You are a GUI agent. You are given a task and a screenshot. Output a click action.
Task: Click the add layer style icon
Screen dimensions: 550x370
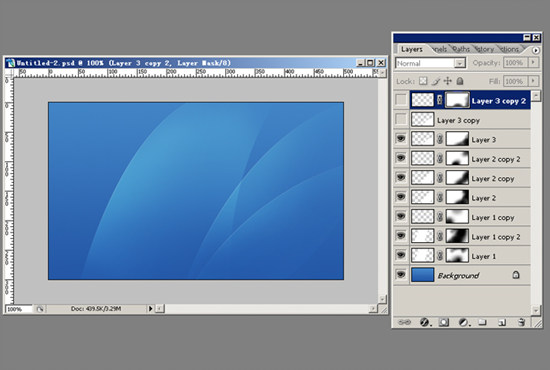click(425, 322)
